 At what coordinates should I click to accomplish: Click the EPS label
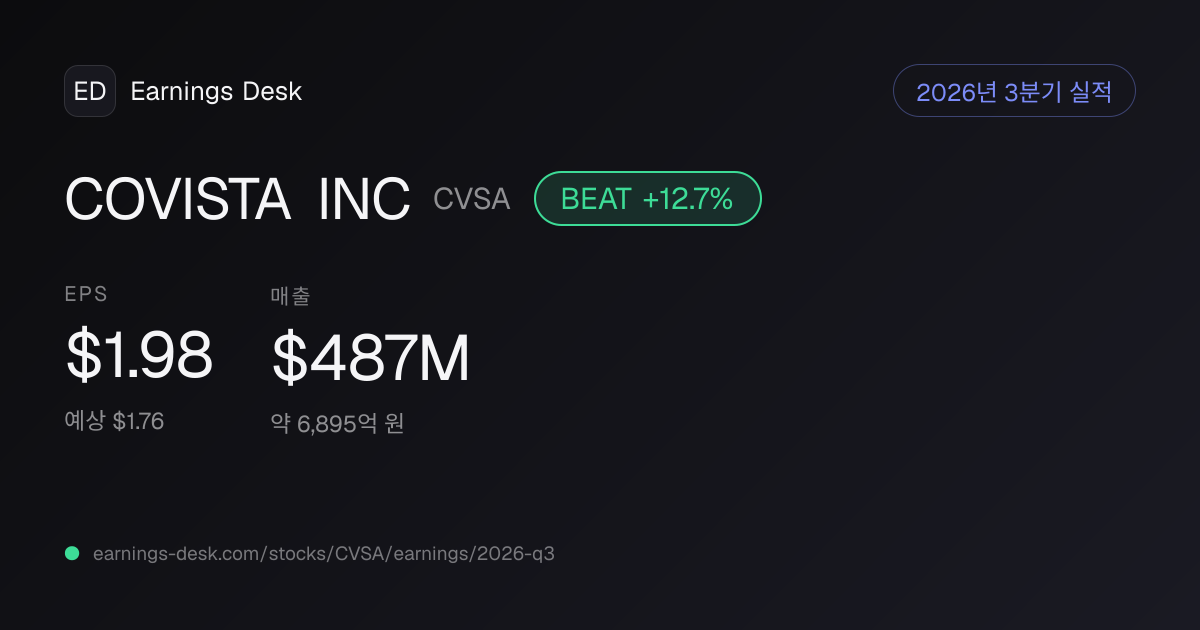[x=86, y=295]
